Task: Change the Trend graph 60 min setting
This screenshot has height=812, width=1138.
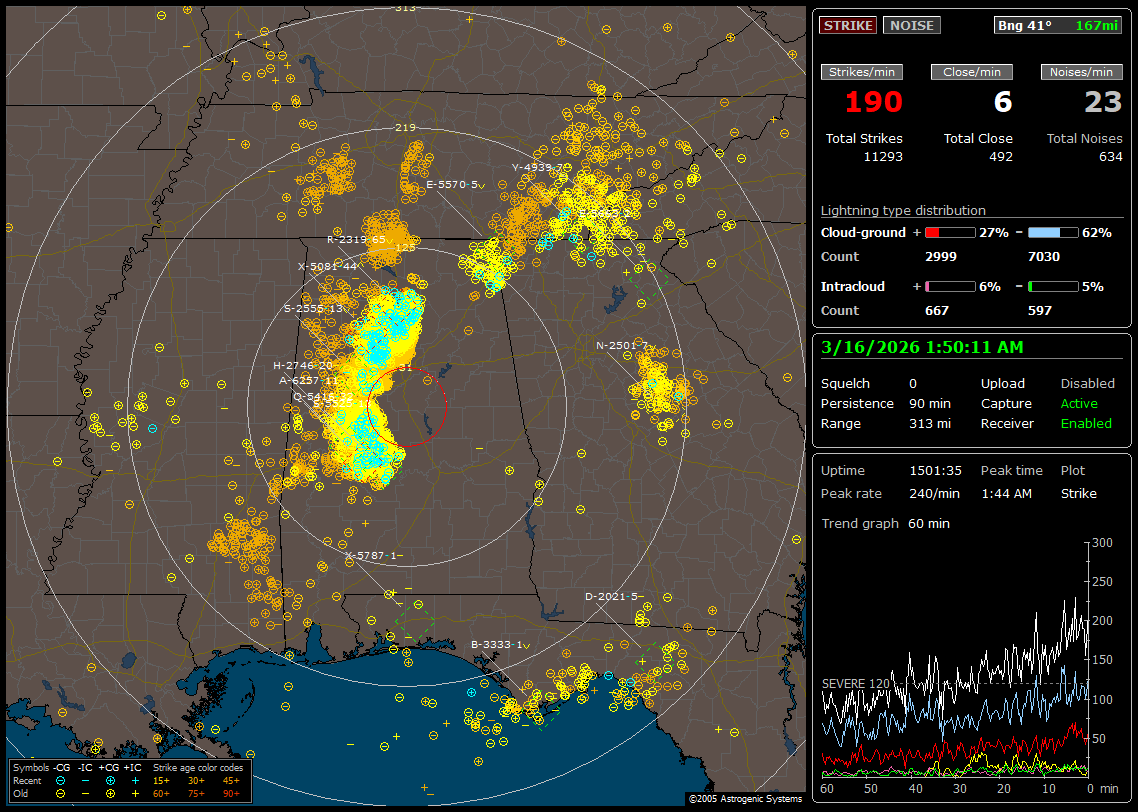Action: coord(929,523)
